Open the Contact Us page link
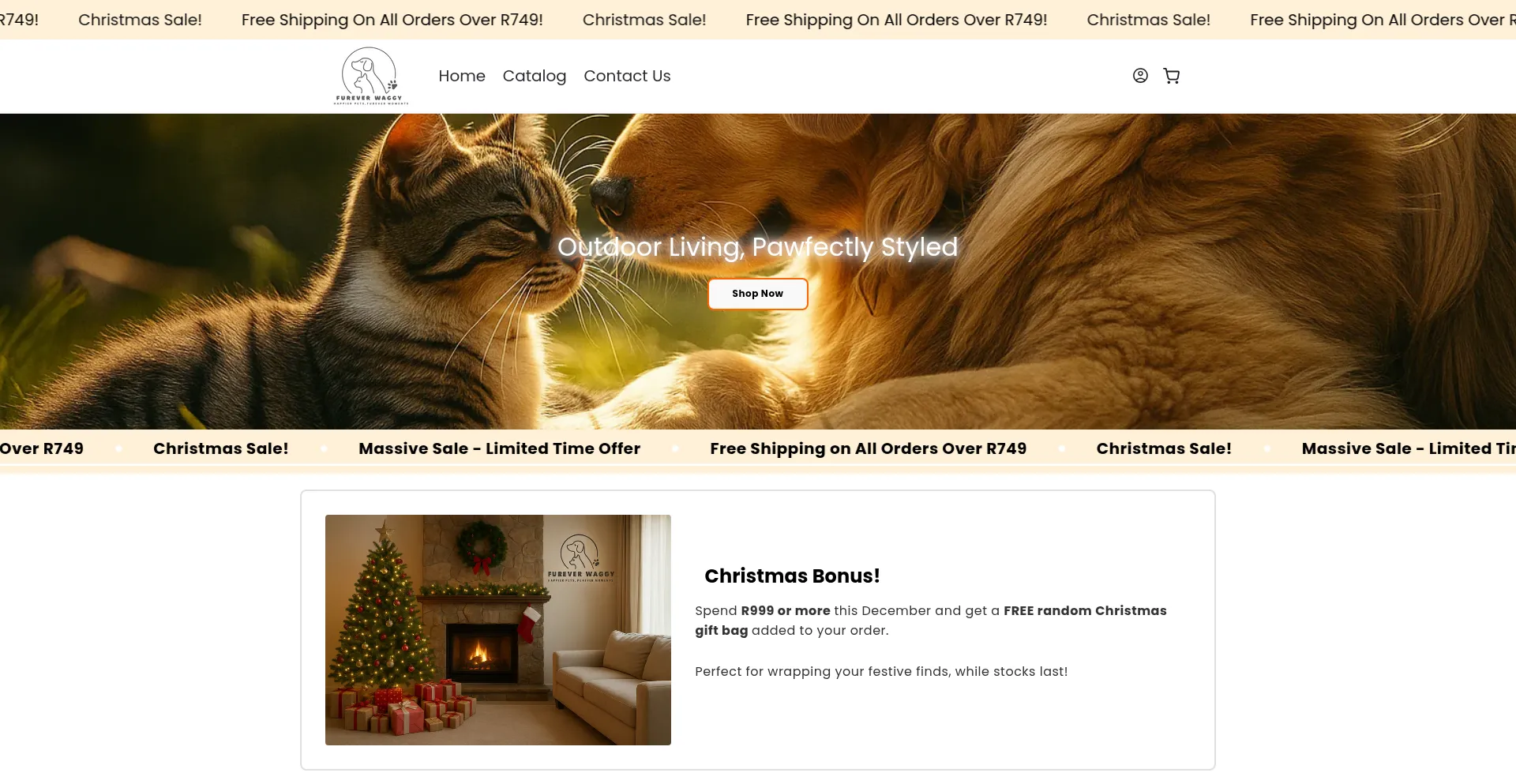The height and width of the screenshot is (784, 1516). coord(627,76)
